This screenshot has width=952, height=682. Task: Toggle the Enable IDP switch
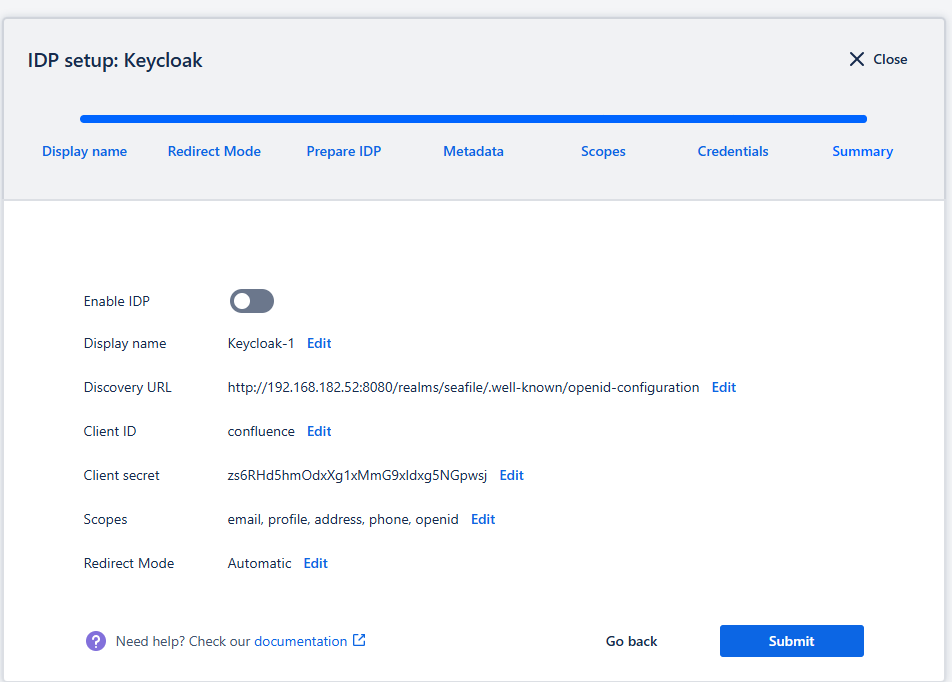[251, 301]
